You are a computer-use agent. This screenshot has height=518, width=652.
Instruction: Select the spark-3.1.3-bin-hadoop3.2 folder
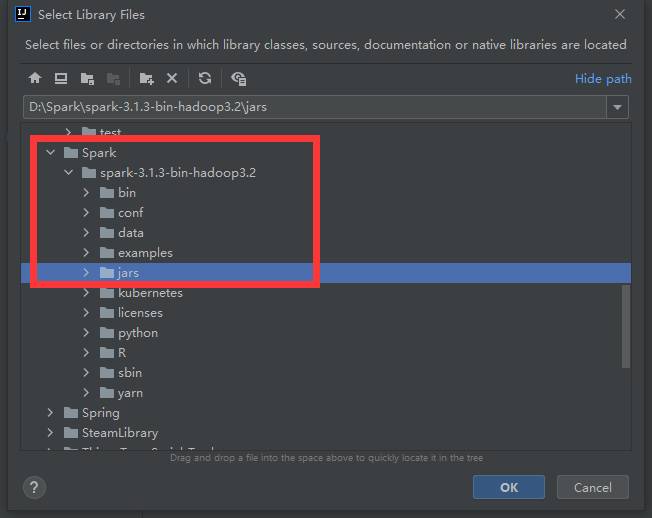pos(168,173)
